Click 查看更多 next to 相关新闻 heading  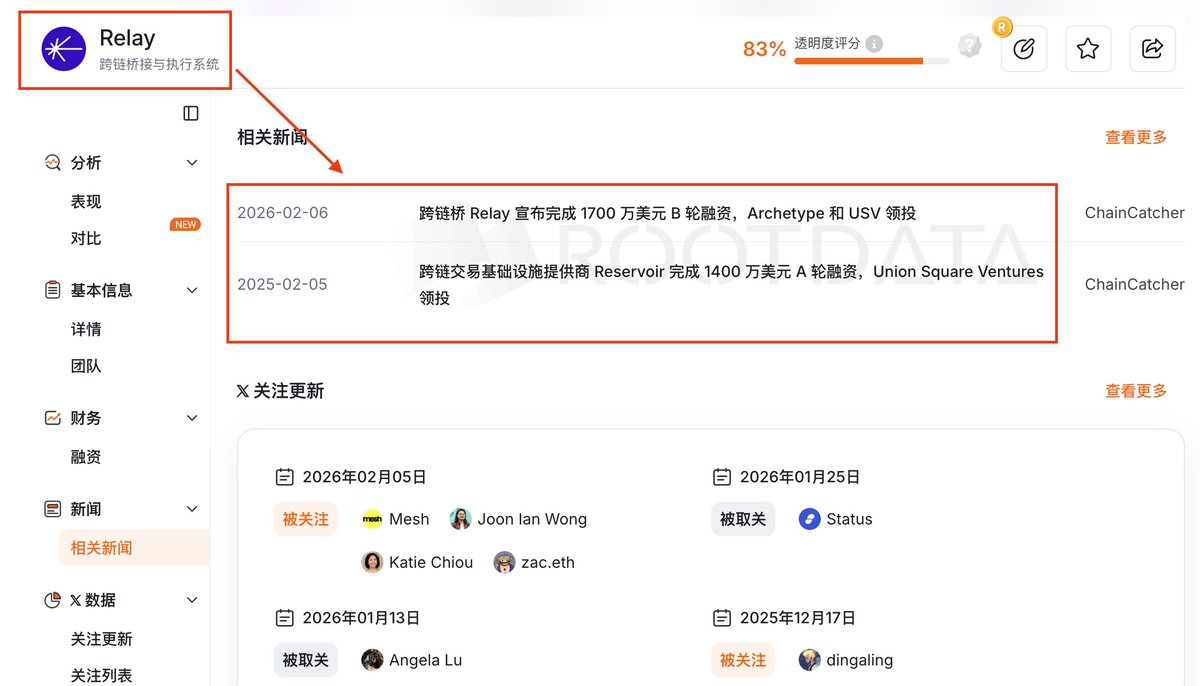click(x=1135, y=137)
